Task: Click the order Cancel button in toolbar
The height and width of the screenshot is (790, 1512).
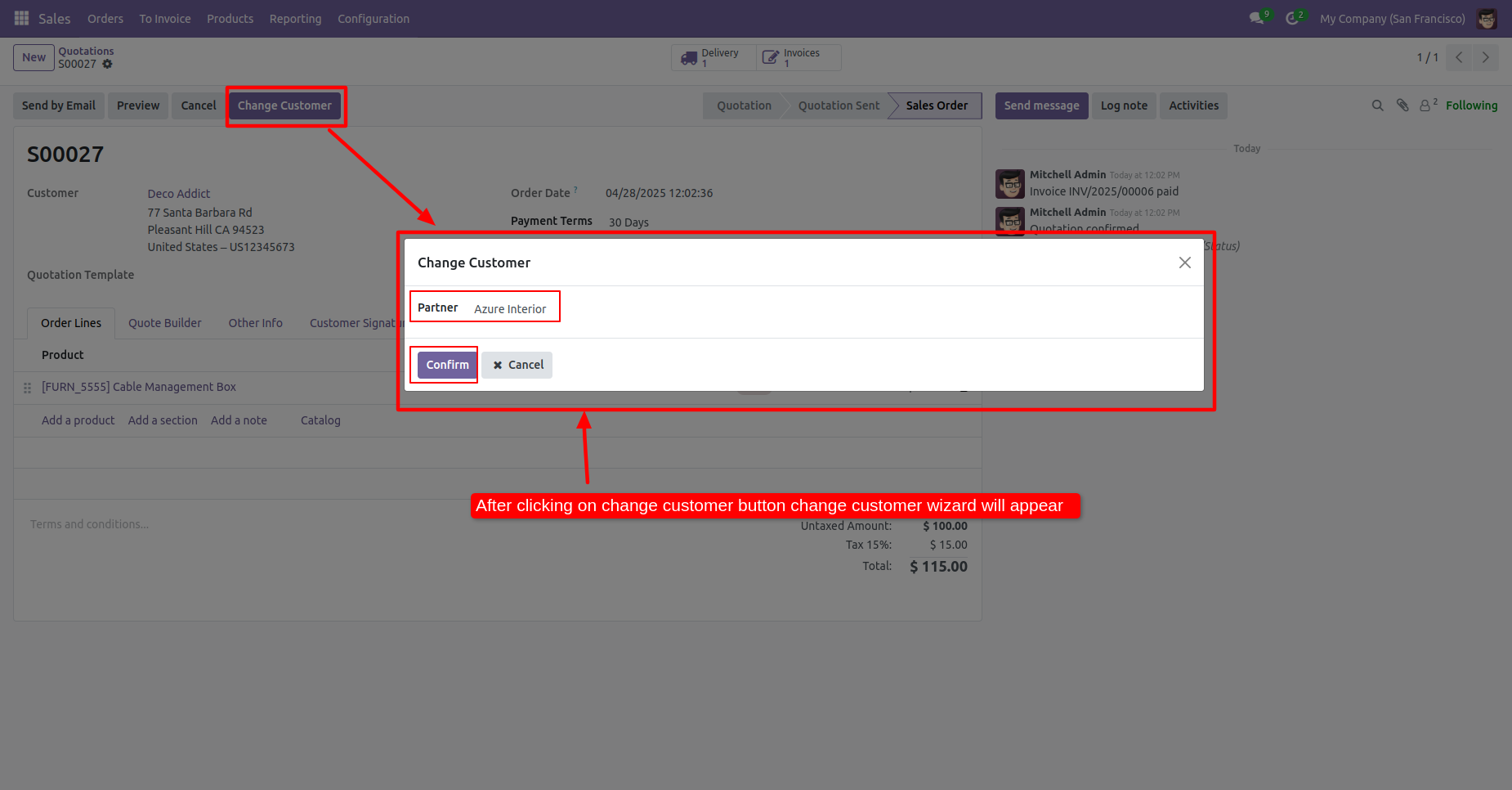Action: 199,105
